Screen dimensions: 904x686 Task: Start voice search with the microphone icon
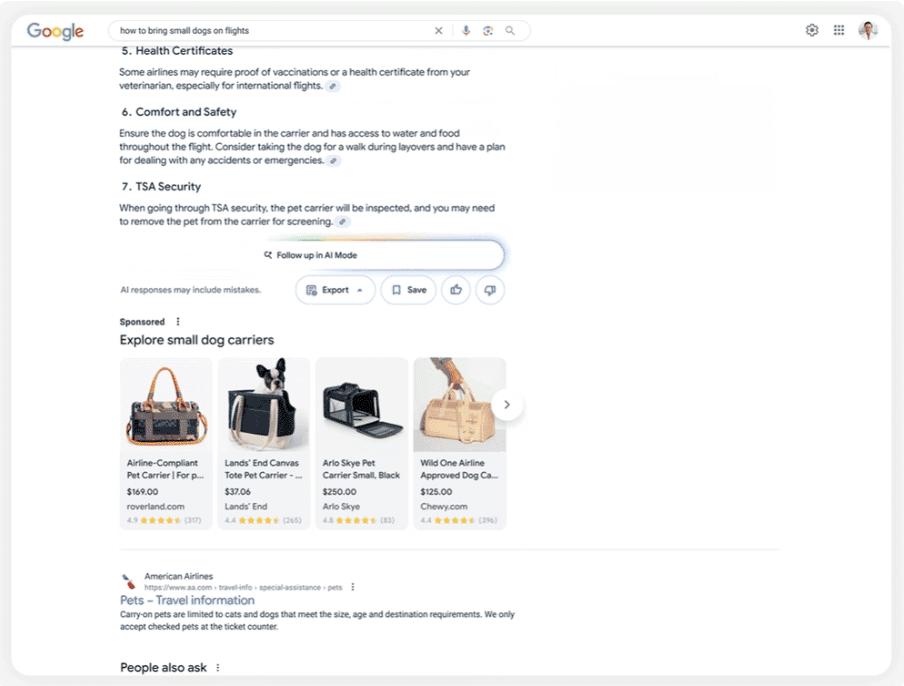click(466, 31)
